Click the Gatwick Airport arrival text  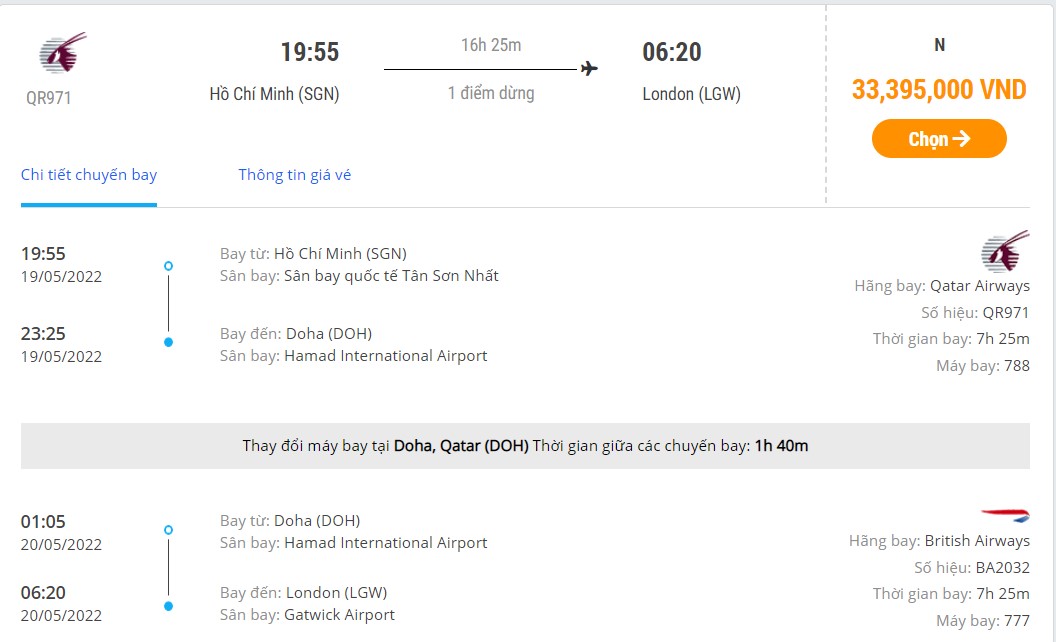coord(339,615)
